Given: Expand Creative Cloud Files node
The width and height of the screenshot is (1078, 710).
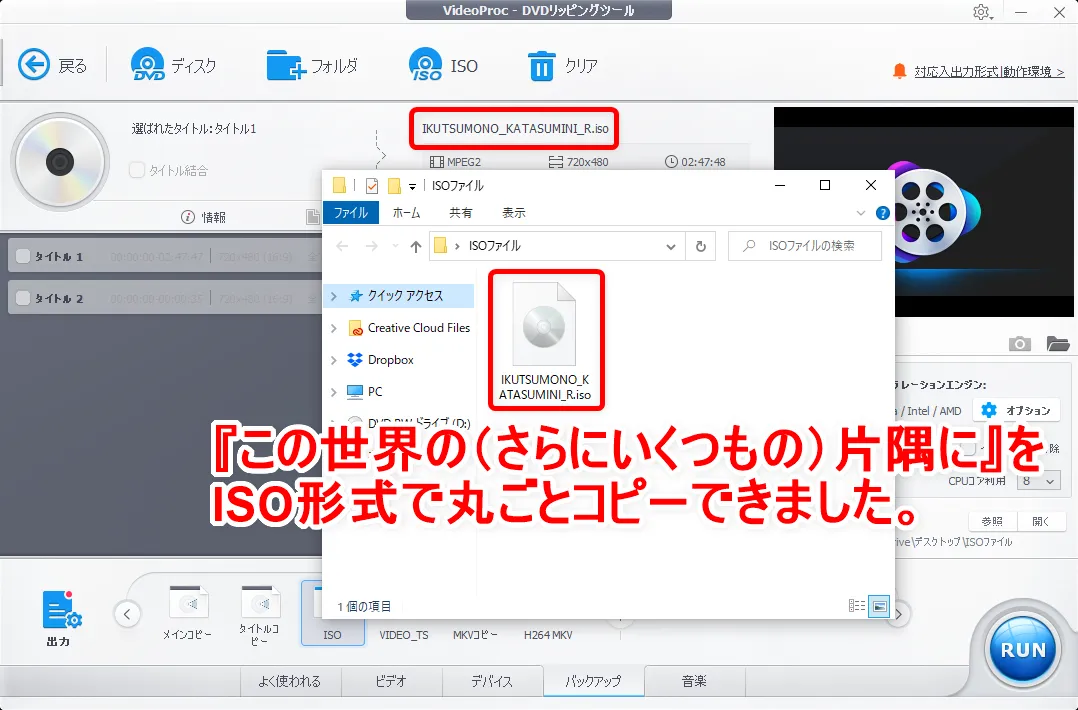Looking at the screenshot, I should click(x=334, y=328).
